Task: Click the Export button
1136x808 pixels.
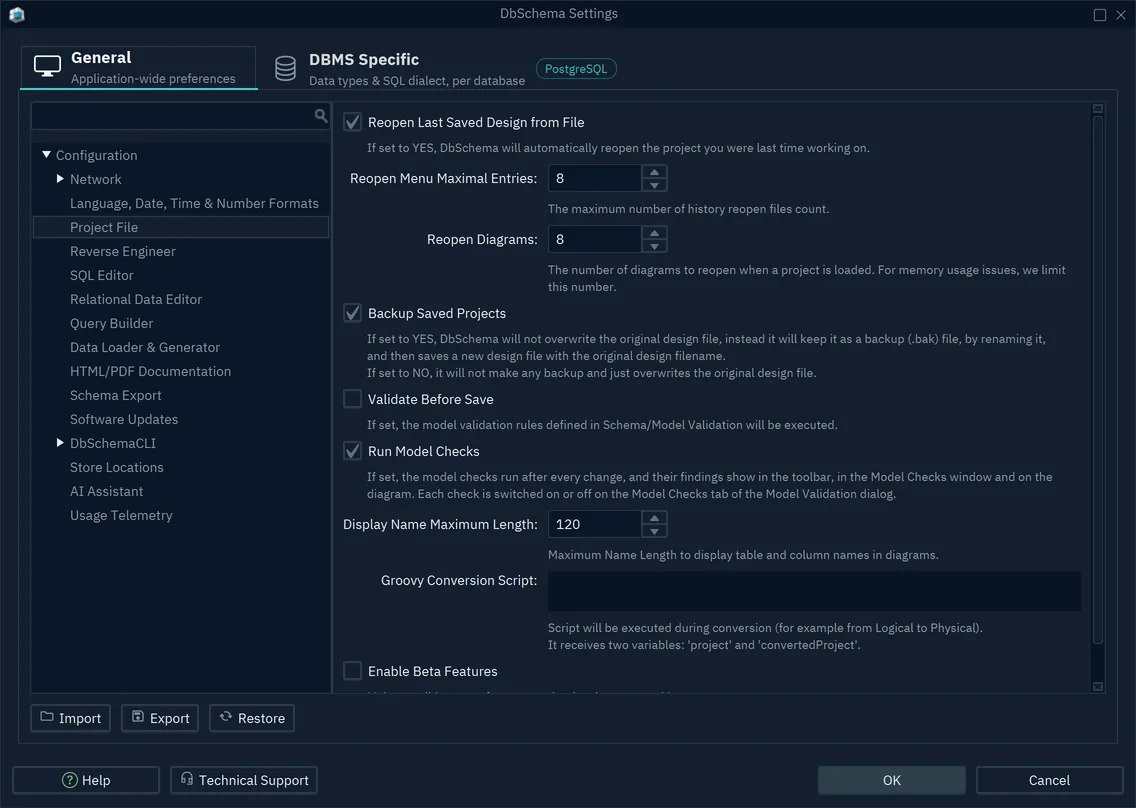Action: (x=159, y=717)
